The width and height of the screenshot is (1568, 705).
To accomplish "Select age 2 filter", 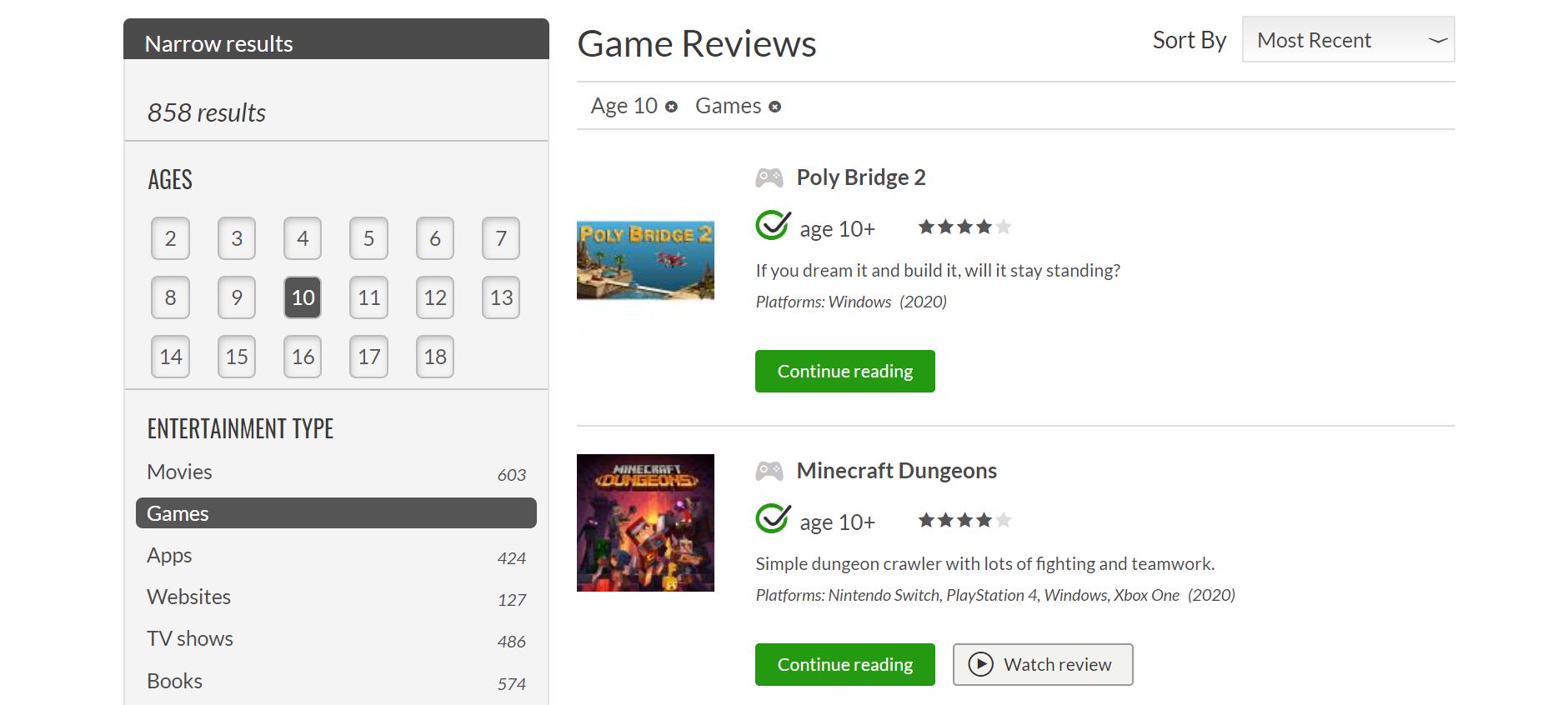I will 170,238.
